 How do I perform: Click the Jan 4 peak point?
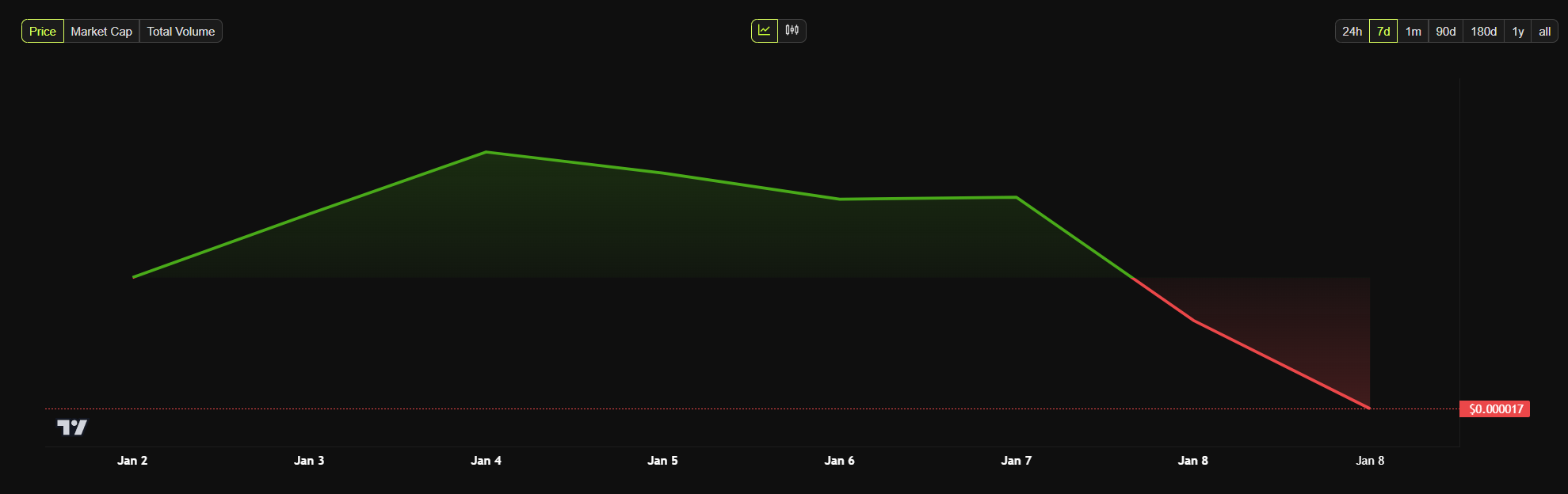pyautogui.click(x=486, y=152)
